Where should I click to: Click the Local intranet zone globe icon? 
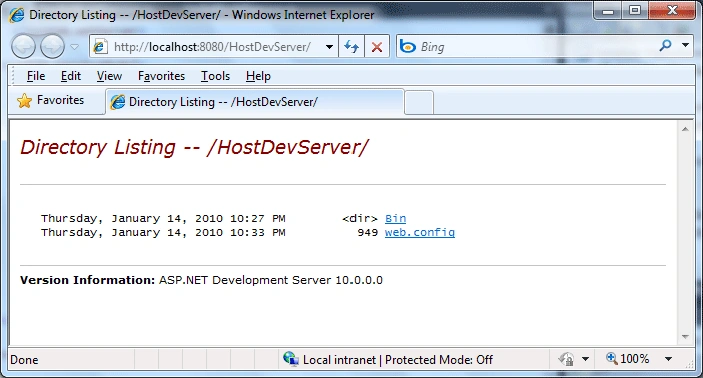pos(291,359)
